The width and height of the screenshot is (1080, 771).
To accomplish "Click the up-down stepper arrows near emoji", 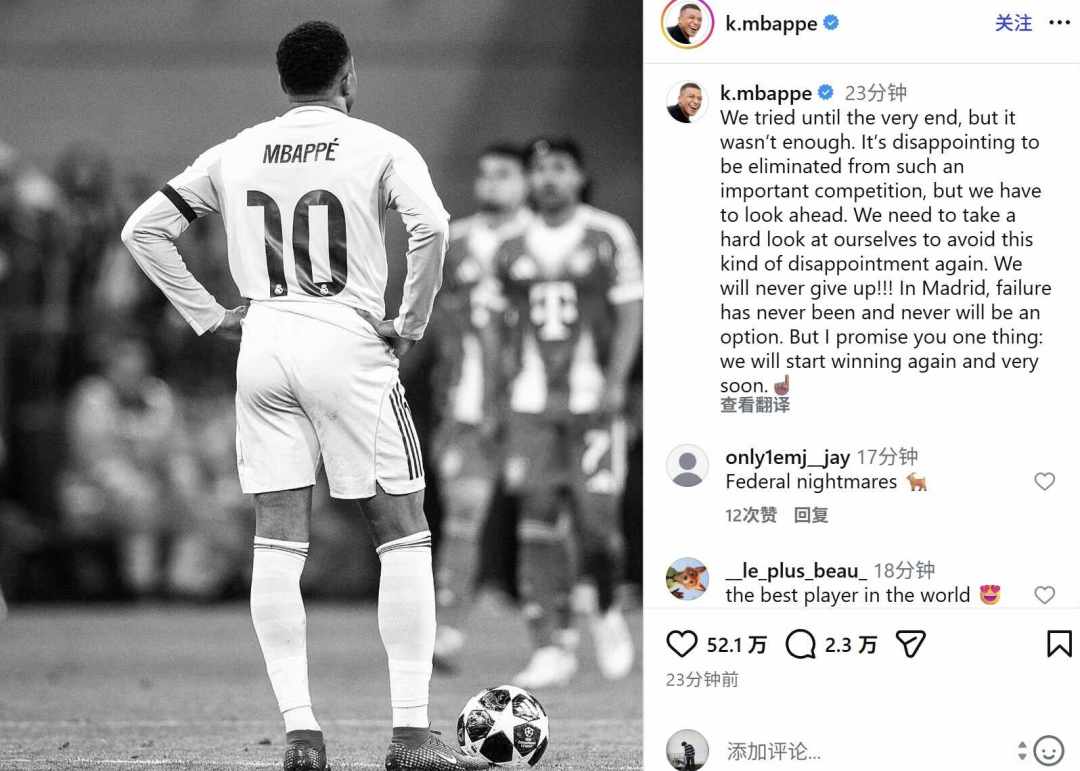I will (x=1022, y=750).
